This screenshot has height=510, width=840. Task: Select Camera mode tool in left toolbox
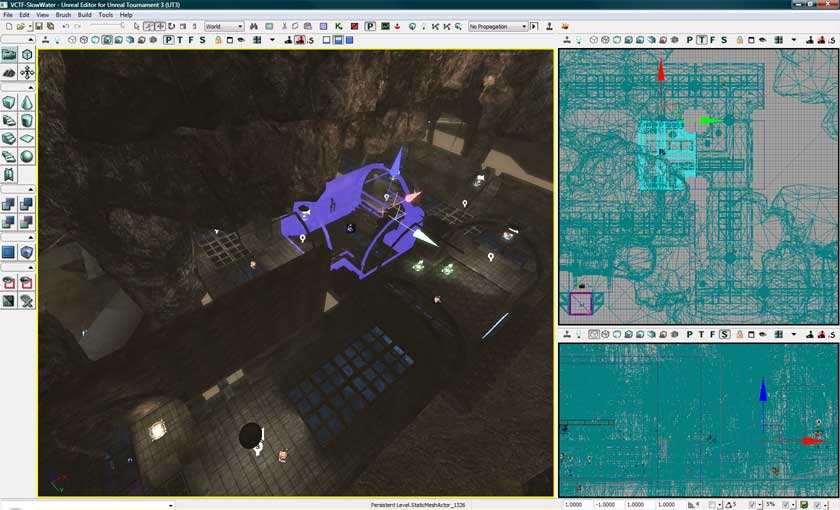[9, 54]
